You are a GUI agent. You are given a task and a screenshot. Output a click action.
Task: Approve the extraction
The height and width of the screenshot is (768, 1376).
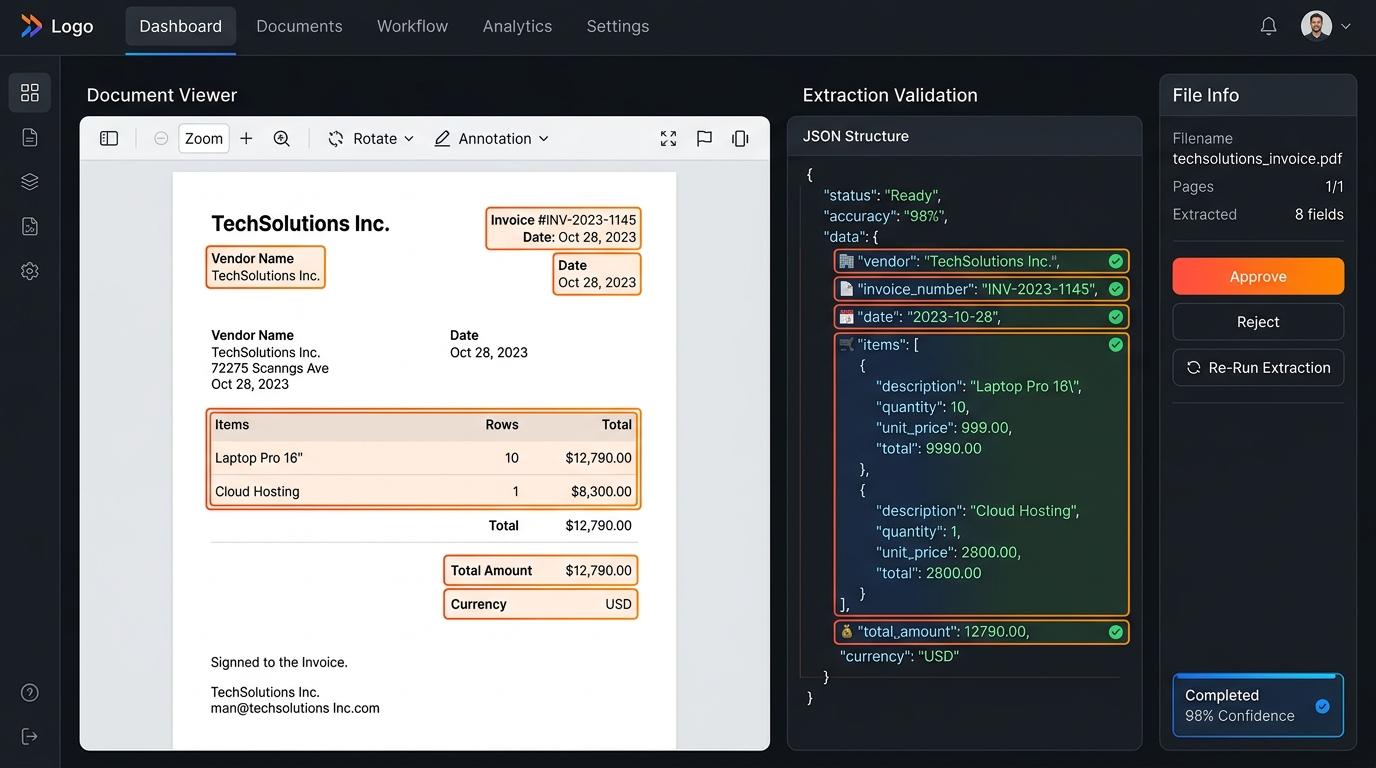tap(1258, 276)
